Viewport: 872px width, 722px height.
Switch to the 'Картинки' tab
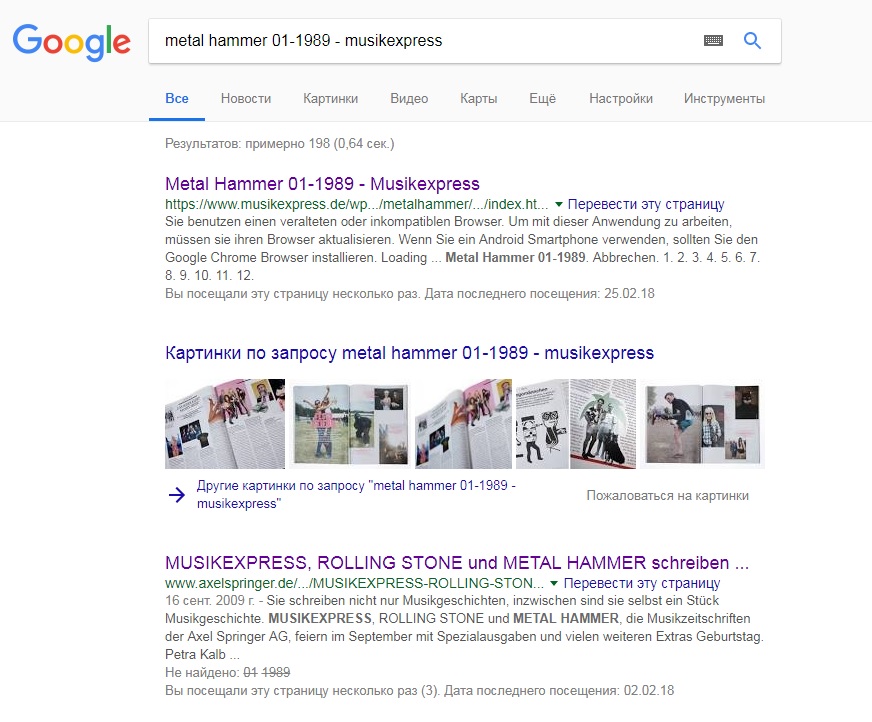pos(330,98)
